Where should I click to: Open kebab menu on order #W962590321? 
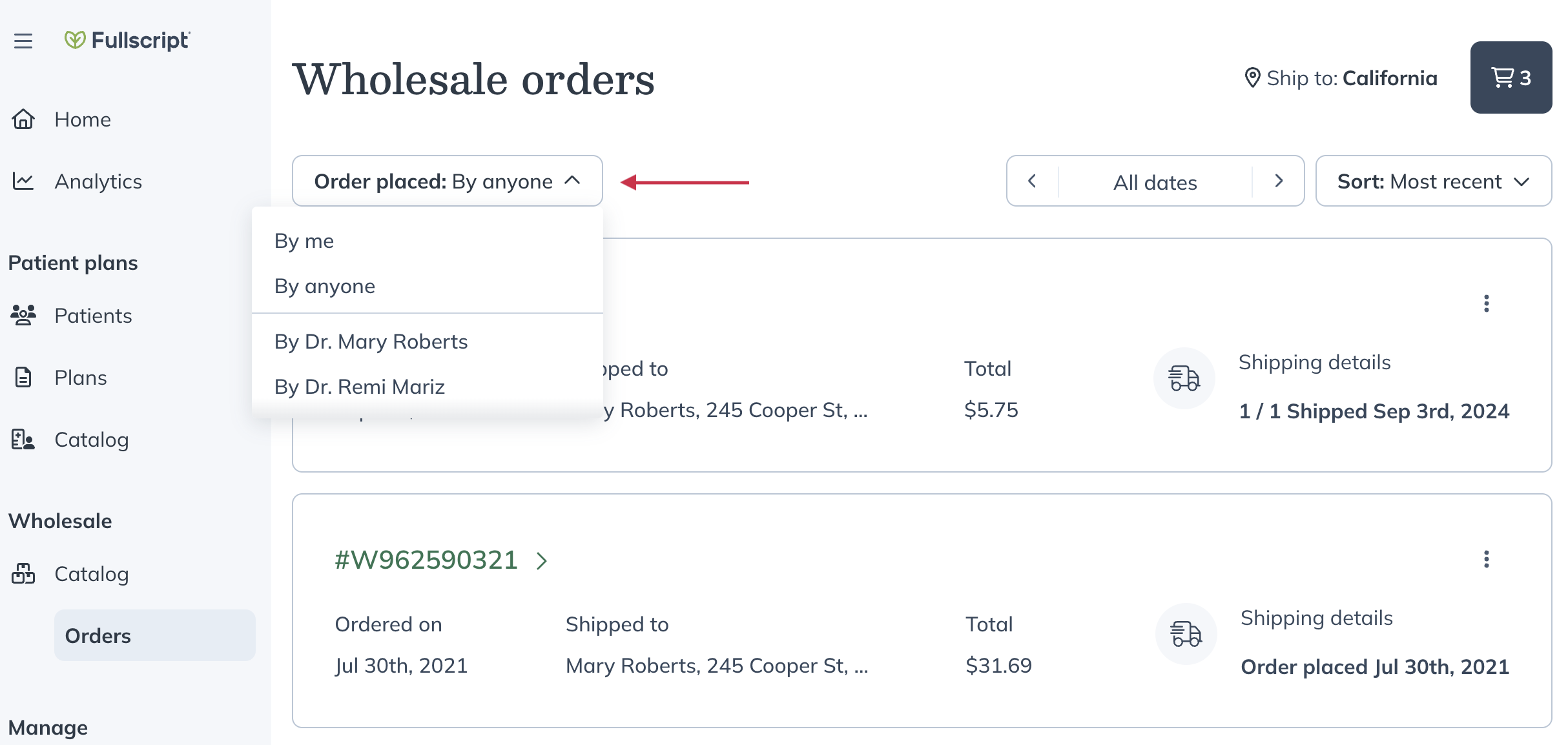(1487, 560)
